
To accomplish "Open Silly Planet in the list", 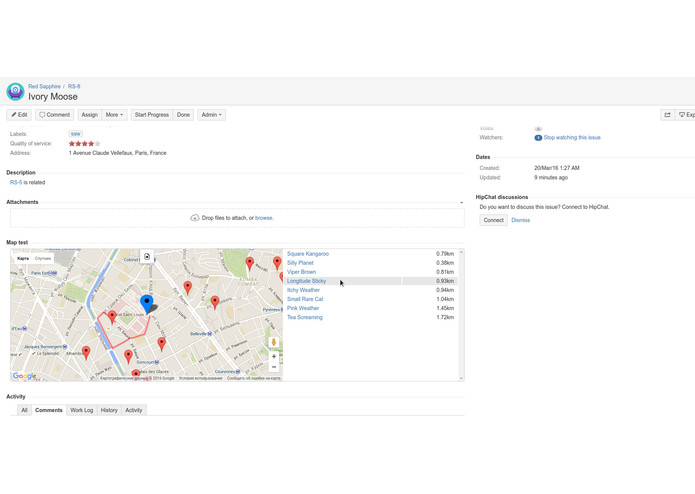I will tap(300, 263).
